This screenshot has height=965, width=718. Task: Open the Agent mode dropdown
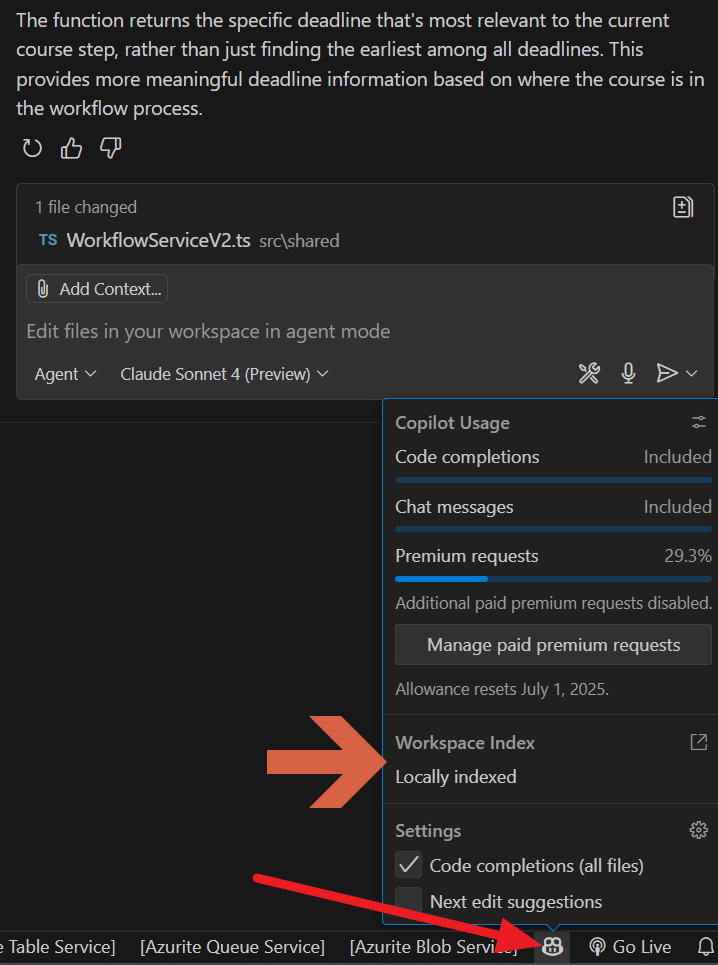(65, 374)
